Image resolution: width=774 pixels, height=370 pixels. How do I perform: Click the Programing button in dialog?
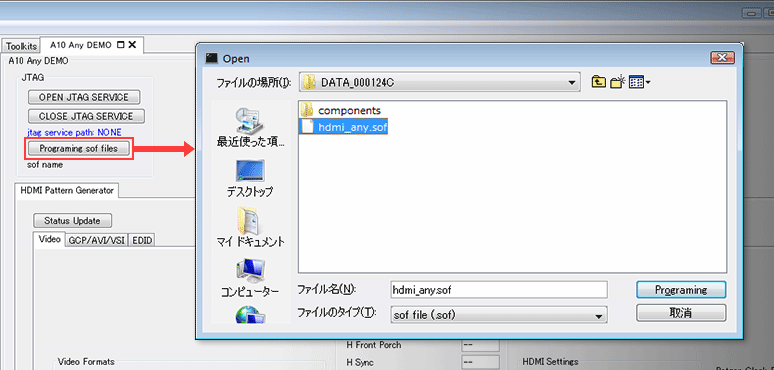[681, 290]
